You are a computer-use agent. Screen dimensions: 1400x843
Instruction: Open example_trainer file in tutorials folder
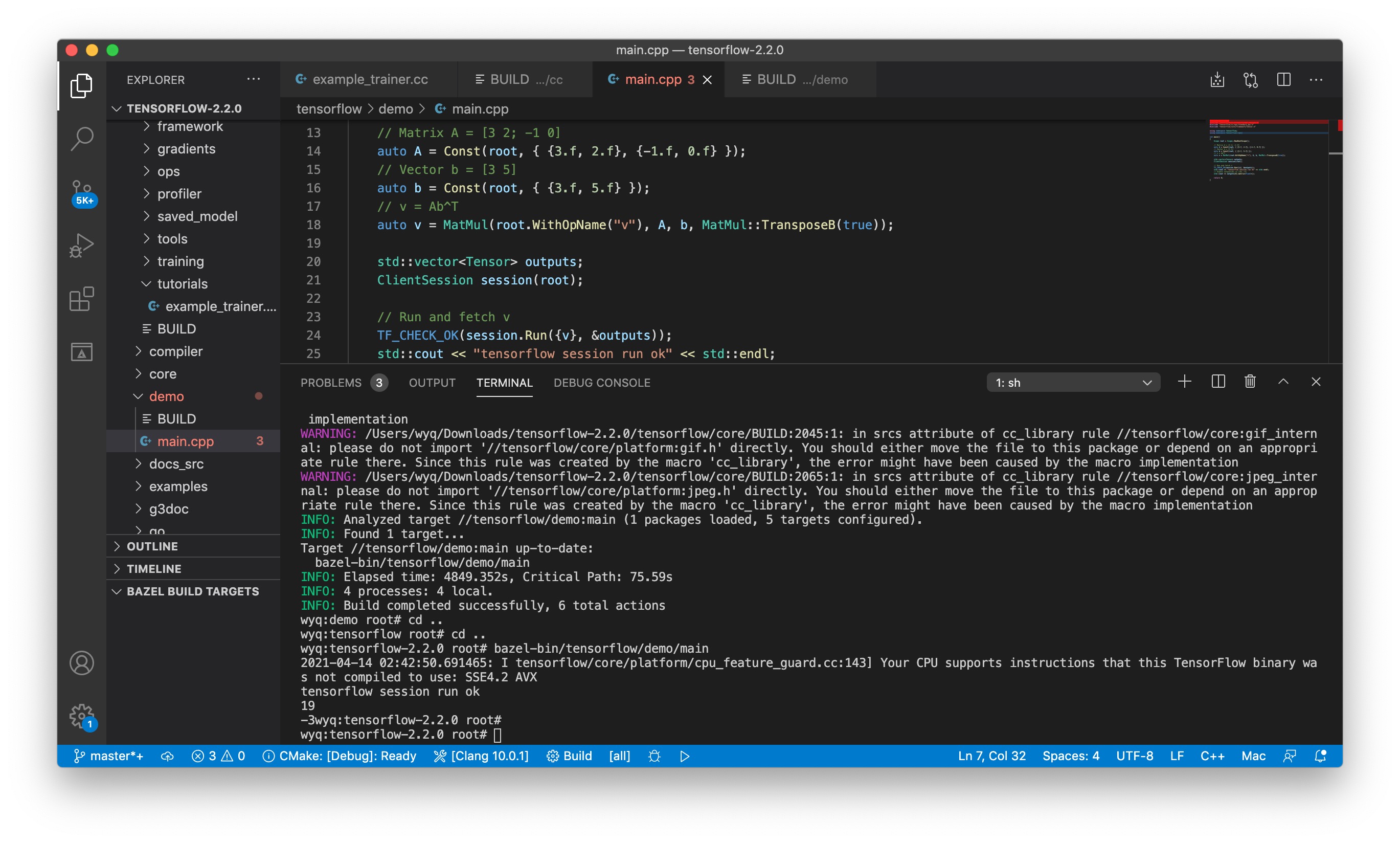click(x=193, y=306)
